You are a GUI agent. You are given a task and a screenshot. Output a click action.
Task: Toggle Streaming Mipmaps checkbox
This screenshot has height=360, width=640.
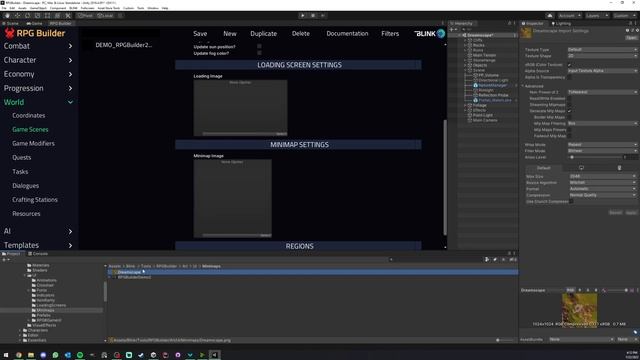pos(569,105)
